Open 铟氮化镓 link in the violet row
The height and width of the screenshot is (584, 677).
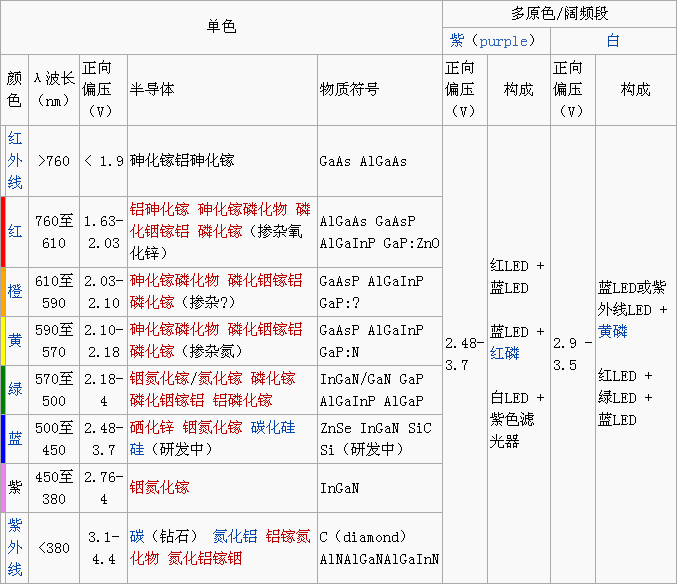159,488
